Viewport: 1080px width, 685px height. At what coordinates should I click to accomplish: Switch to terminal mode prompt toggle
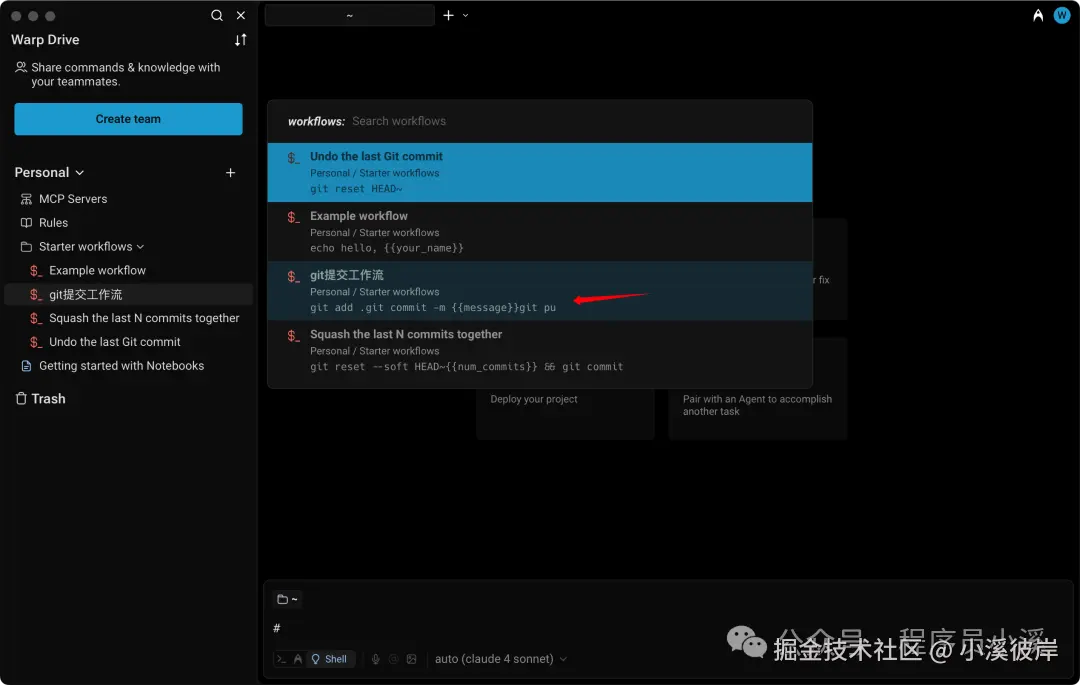[281, 659]
